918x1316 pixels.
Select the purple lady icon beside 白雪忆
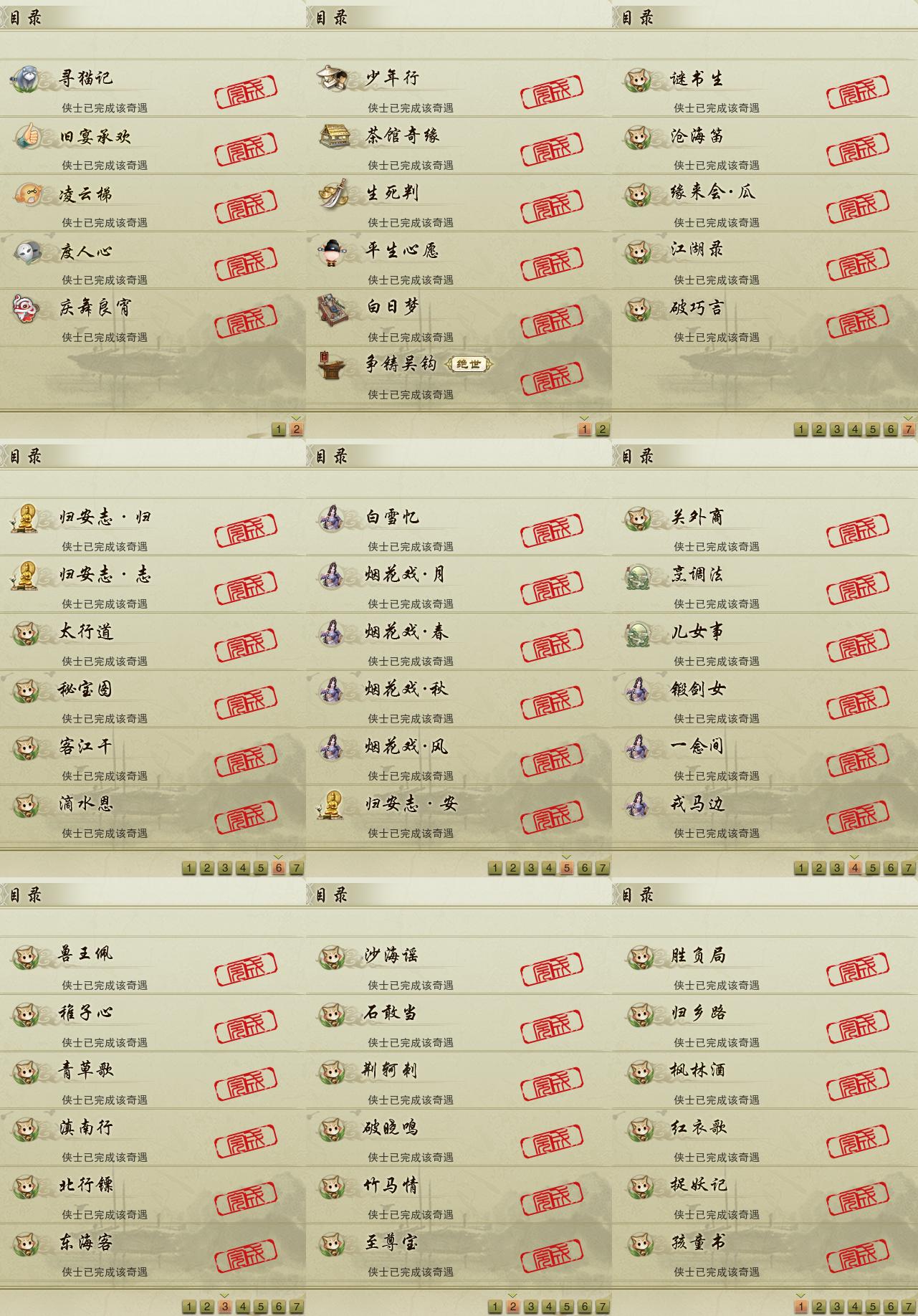point(332,518)
